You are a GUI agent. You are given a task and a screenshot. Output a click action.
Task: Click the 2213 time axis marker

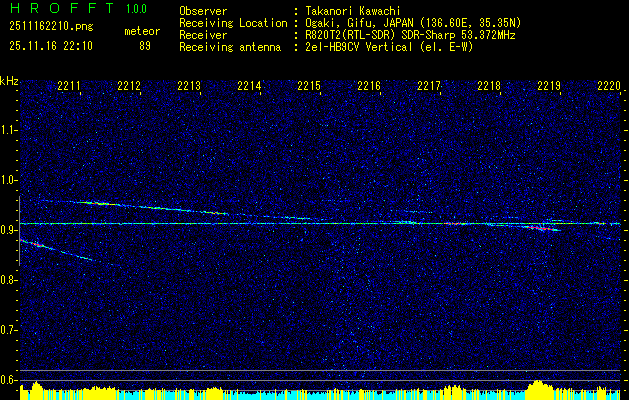coord(189,86)
